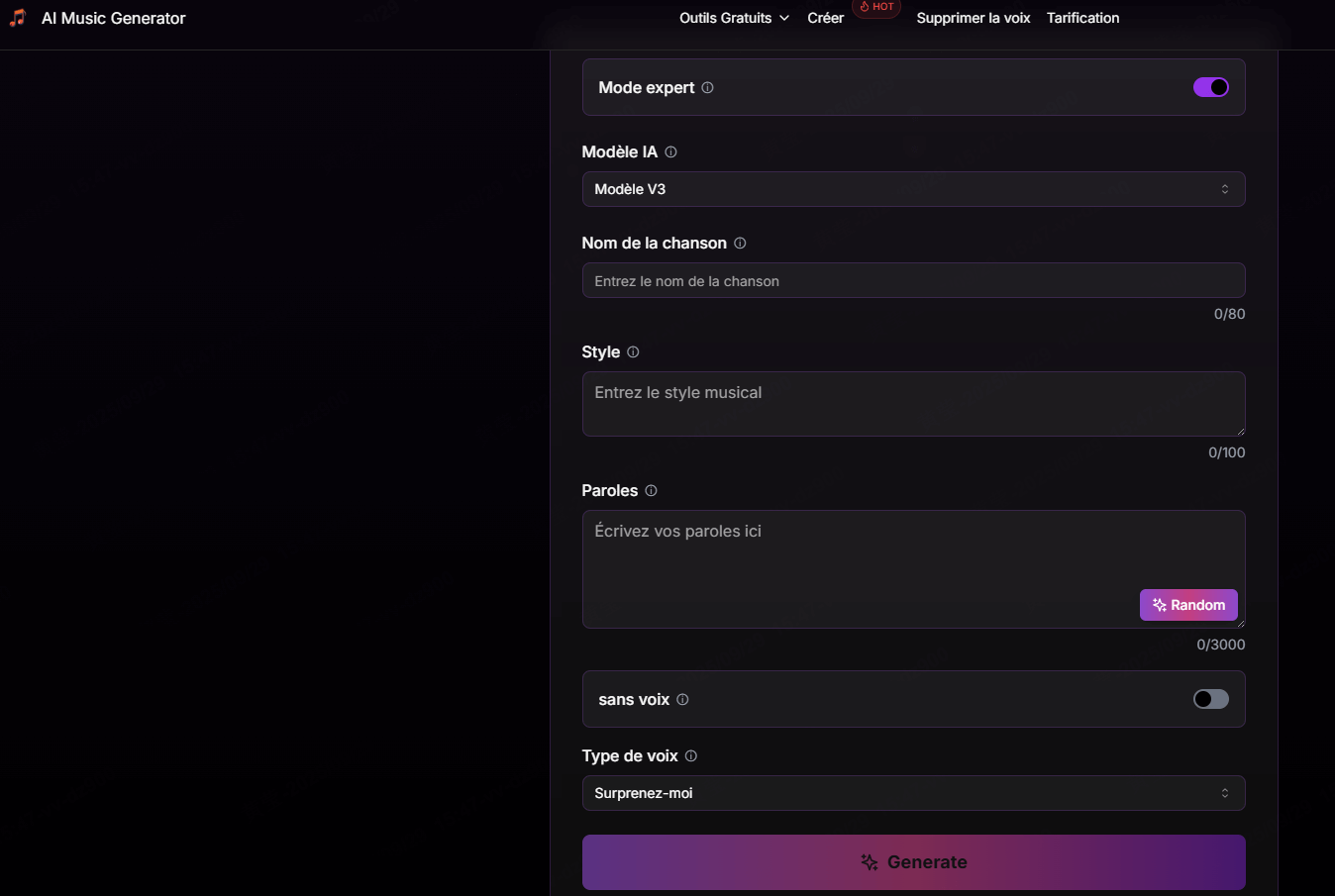The height and width of the screenshot is (896, 1335).
Task: Go to Supprimer la voix page
Action: pyautogui.click(x=973, y=18)
